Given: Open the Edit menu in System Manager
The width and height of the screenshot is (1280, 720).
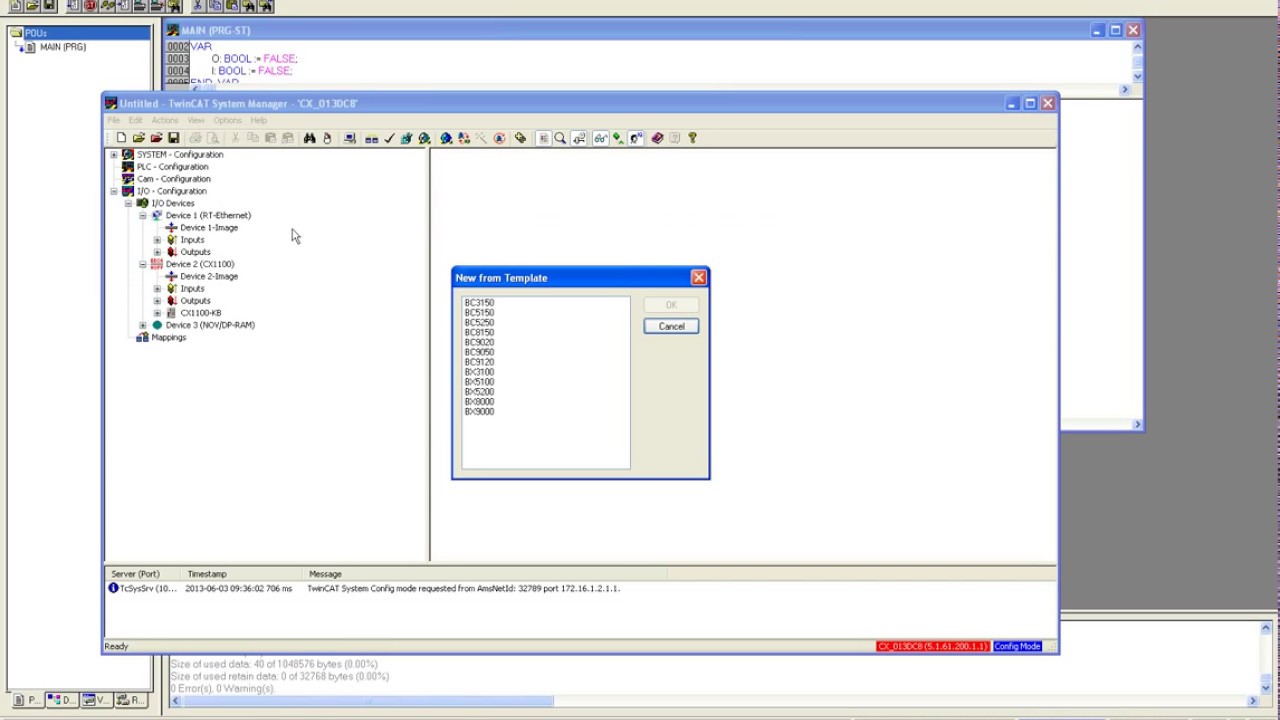Looking at the screenshot, I should (x=135, y=120).
